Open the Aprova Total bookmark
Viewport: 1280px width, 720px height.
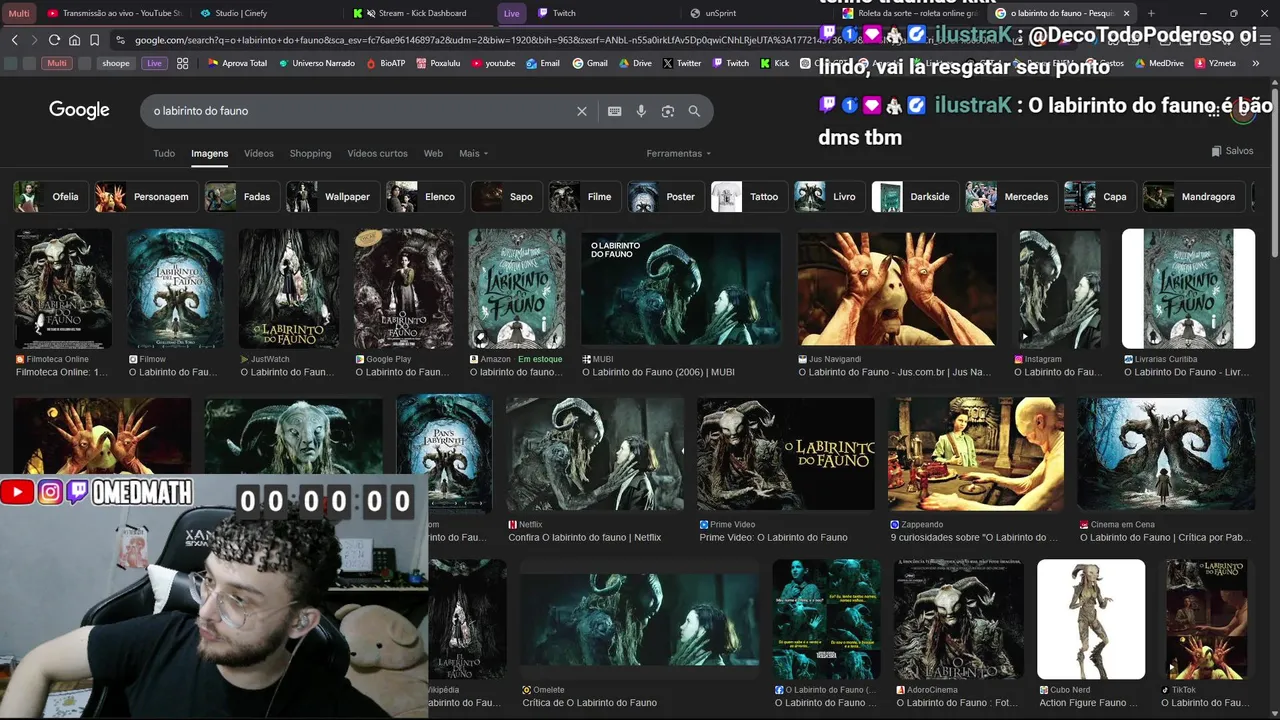tap(237, 63)
